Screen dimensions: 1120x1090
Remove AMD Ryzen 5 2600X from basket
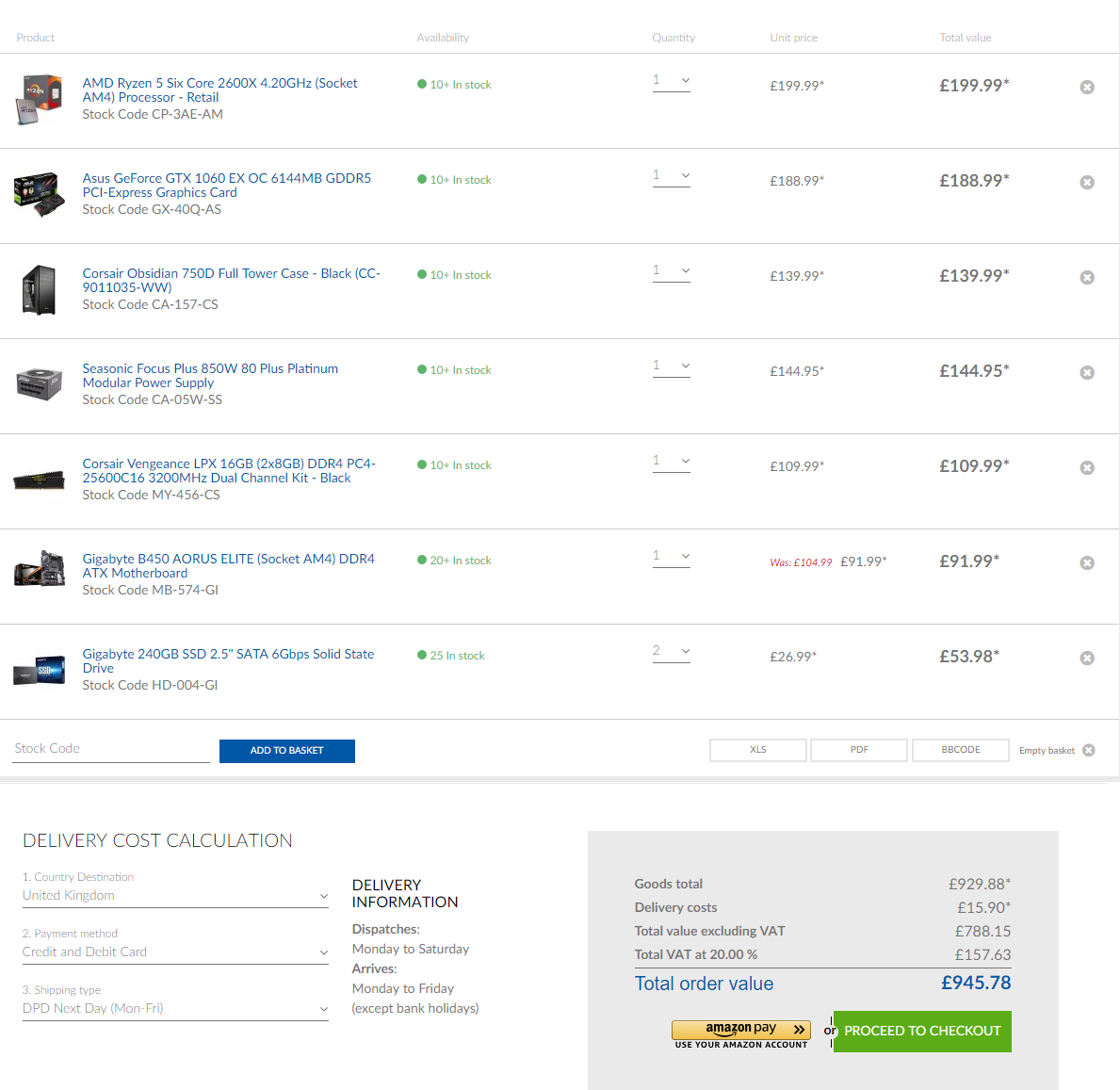coord(1087,87)
